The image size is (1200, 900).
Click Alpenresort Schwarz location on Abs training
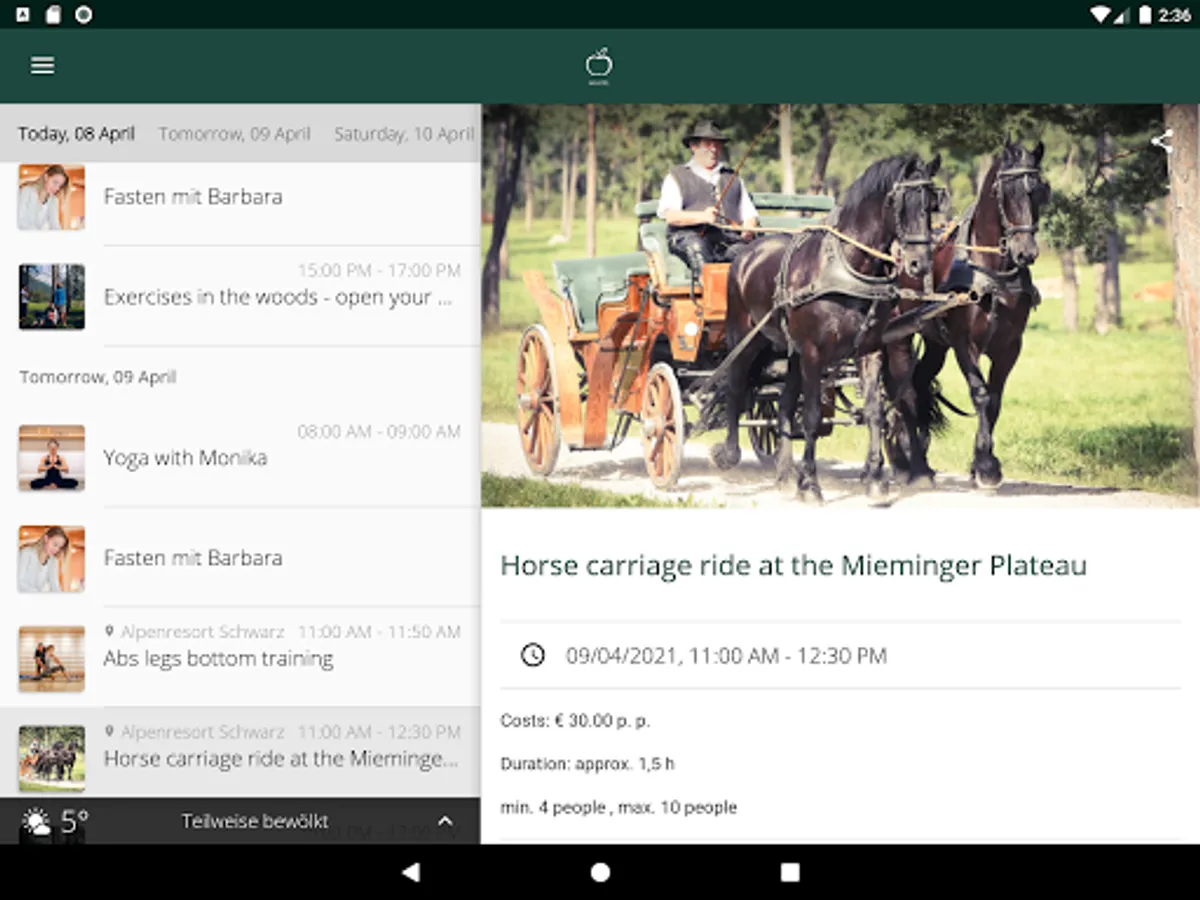click(x=195, y=632)
